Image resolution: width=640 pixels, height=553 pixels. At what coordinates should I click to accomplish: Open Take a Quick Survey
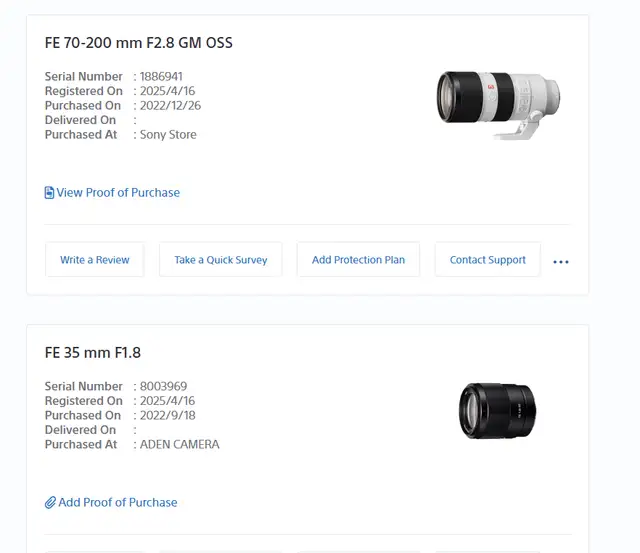click(x=221, y=260)
